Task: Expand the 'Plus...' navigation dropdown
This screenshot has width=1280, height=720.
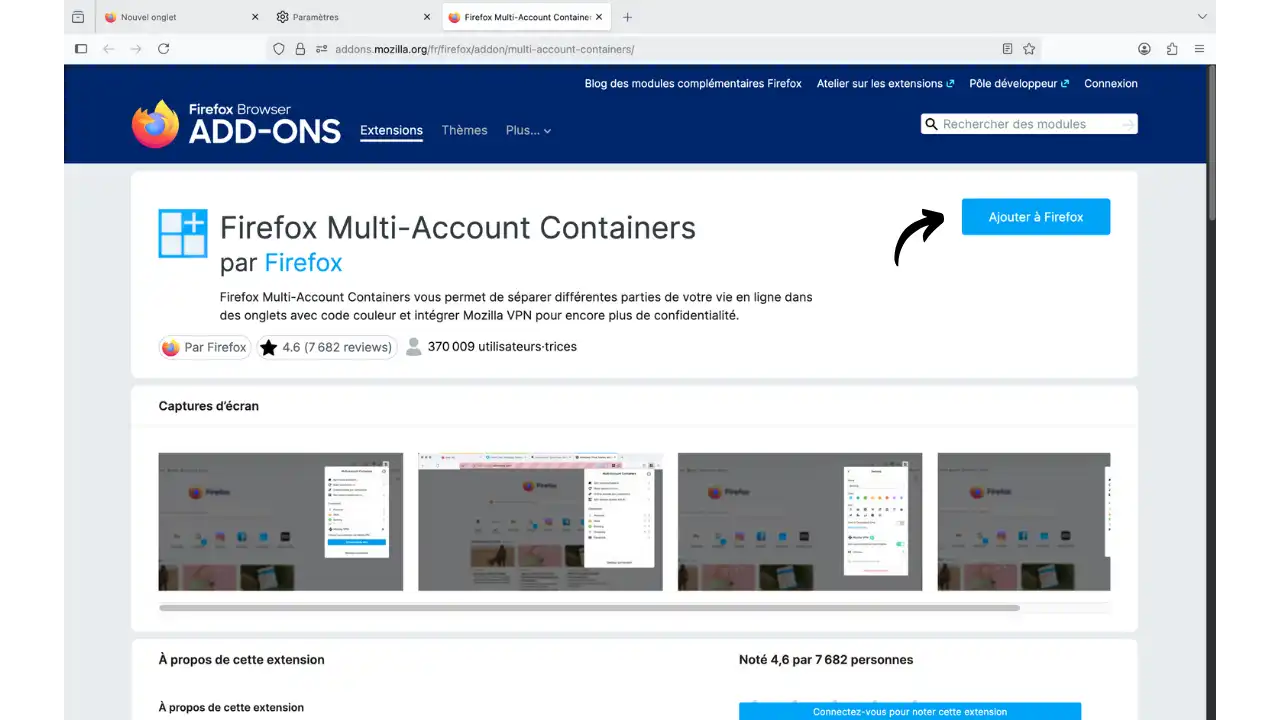Action: pyautogui.click(x=527, y=130)
